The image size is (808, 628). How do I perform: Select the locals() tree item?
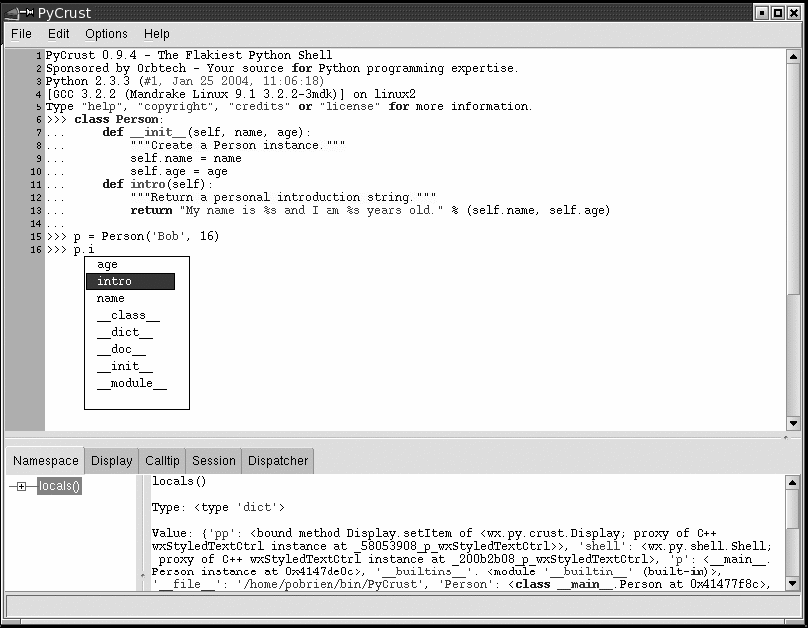[x=59, y=487]
